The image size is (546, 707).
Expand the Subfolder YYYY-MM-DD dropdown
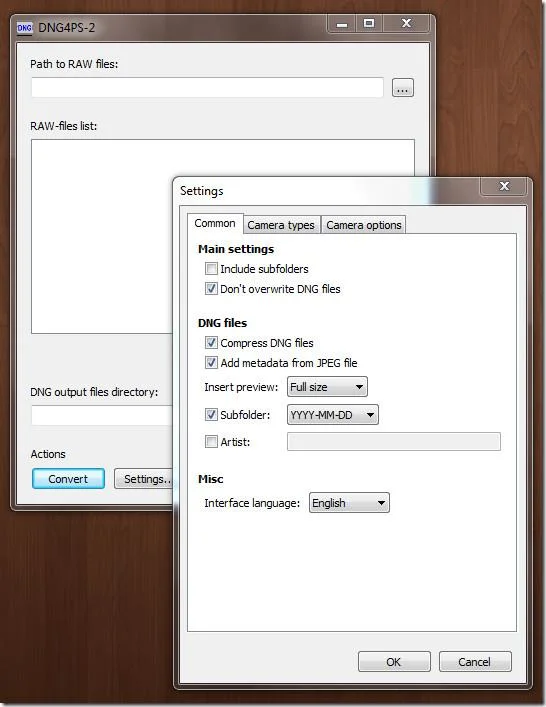pos(333,415)
